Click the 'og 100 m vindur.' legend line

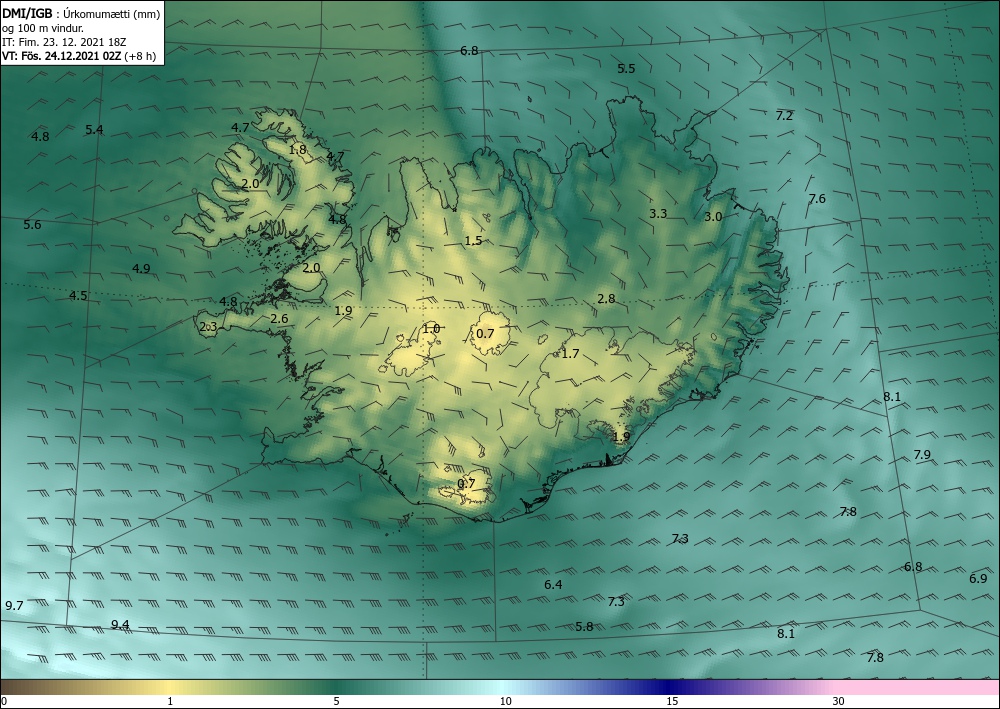pyautogui.click(x=43, y=27)
